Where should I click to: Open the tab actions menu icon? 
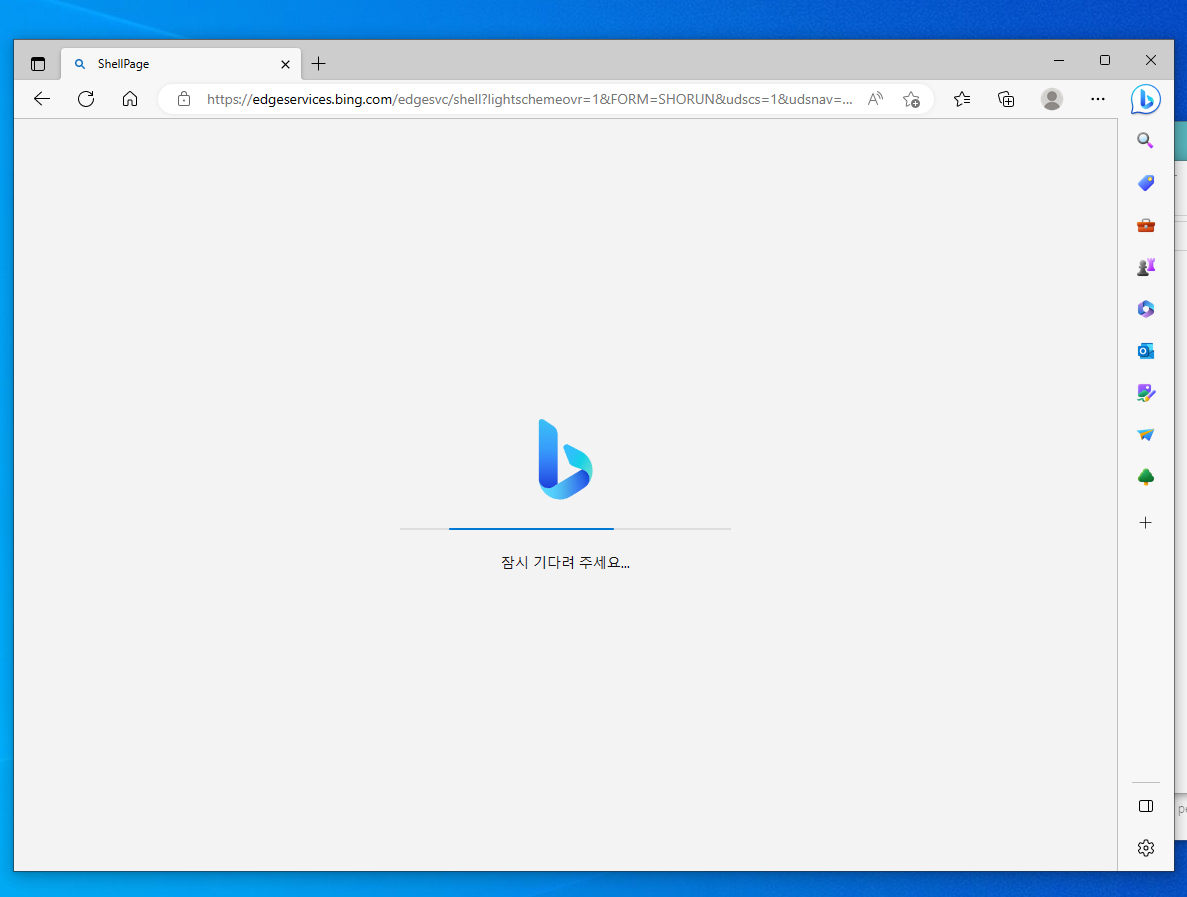(38, 64)
